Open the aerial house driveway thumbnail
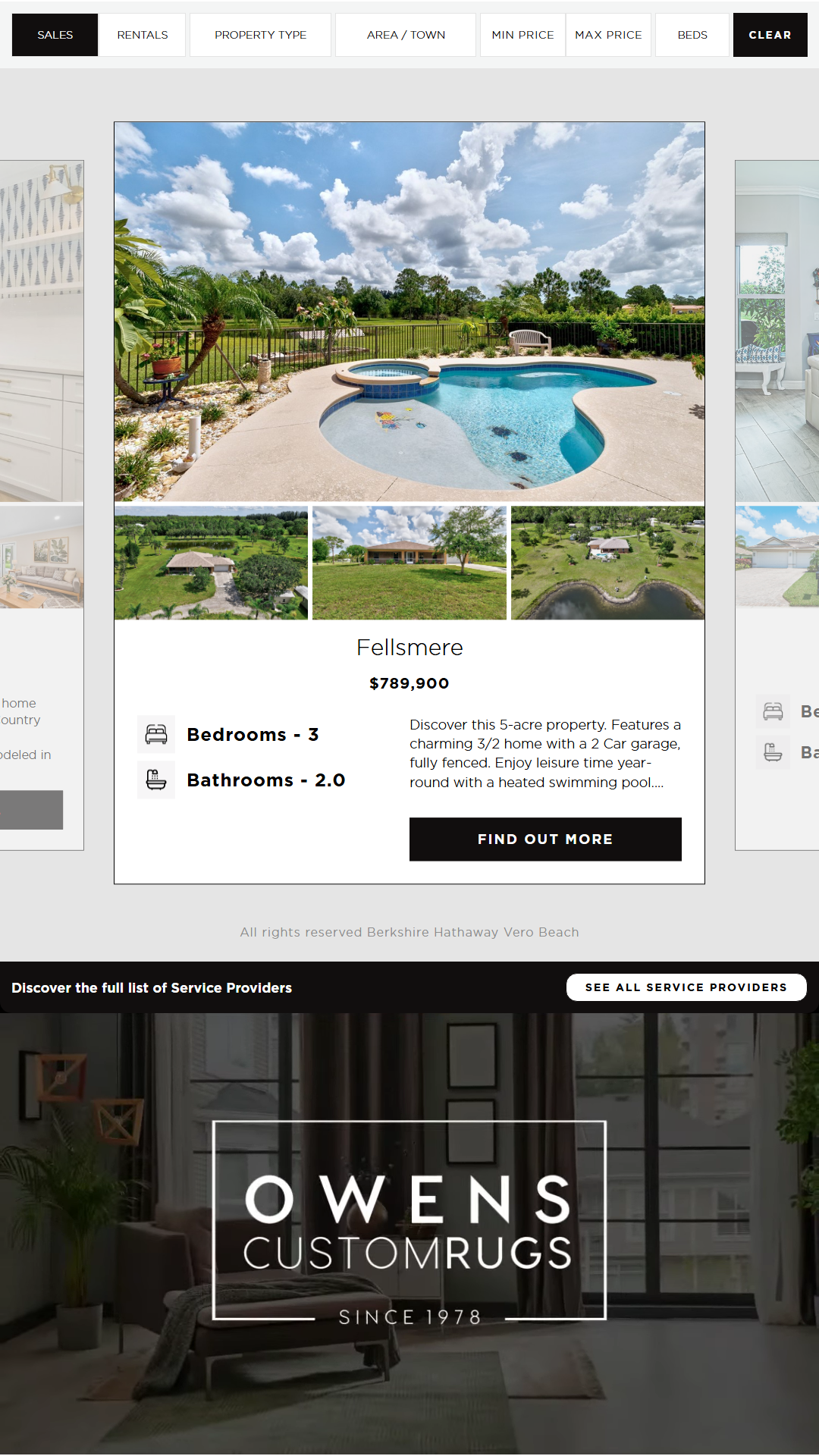 click(x=211, y=563)
